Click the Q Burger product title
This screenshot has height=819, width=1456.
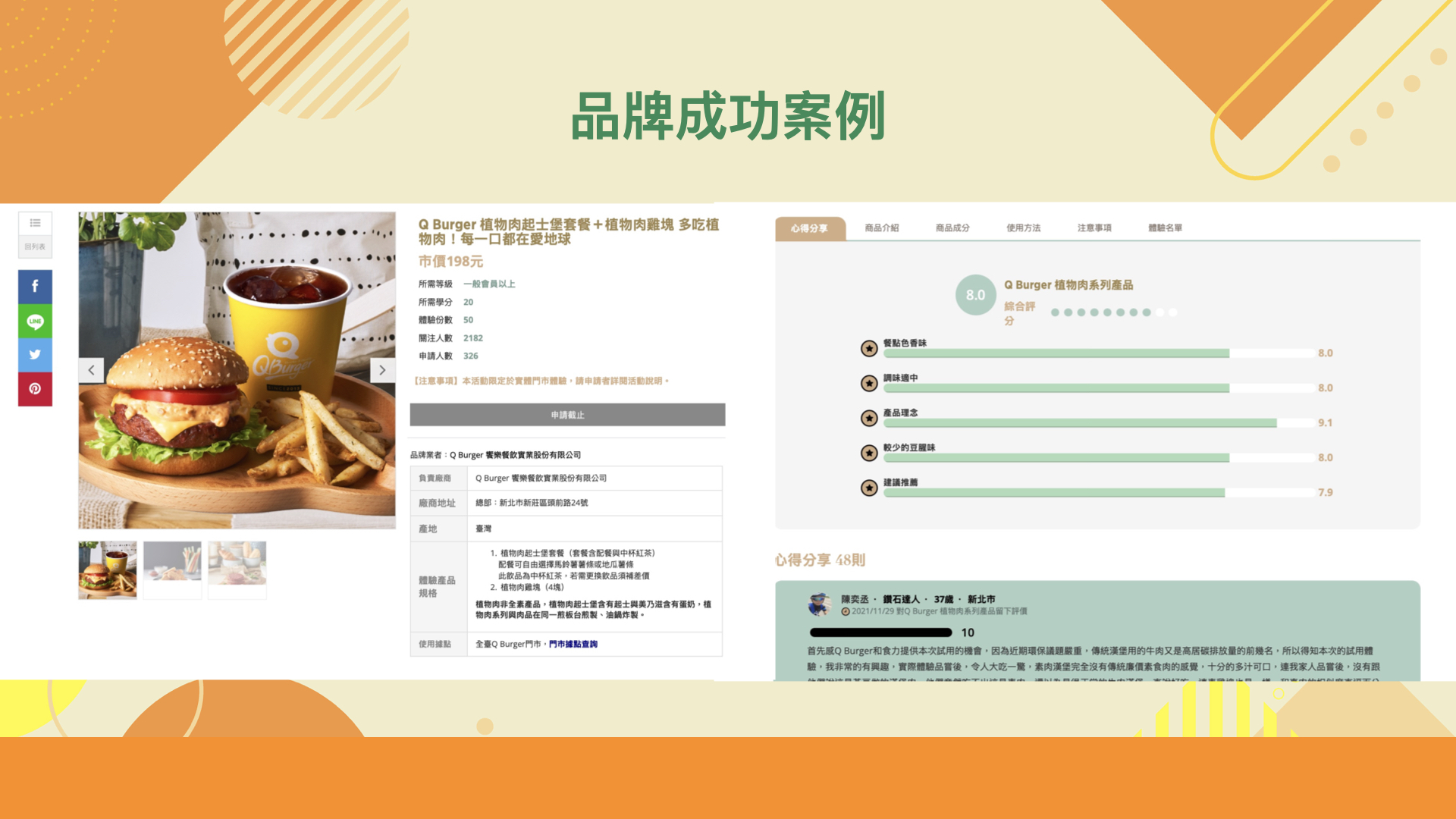click(569, 231)
